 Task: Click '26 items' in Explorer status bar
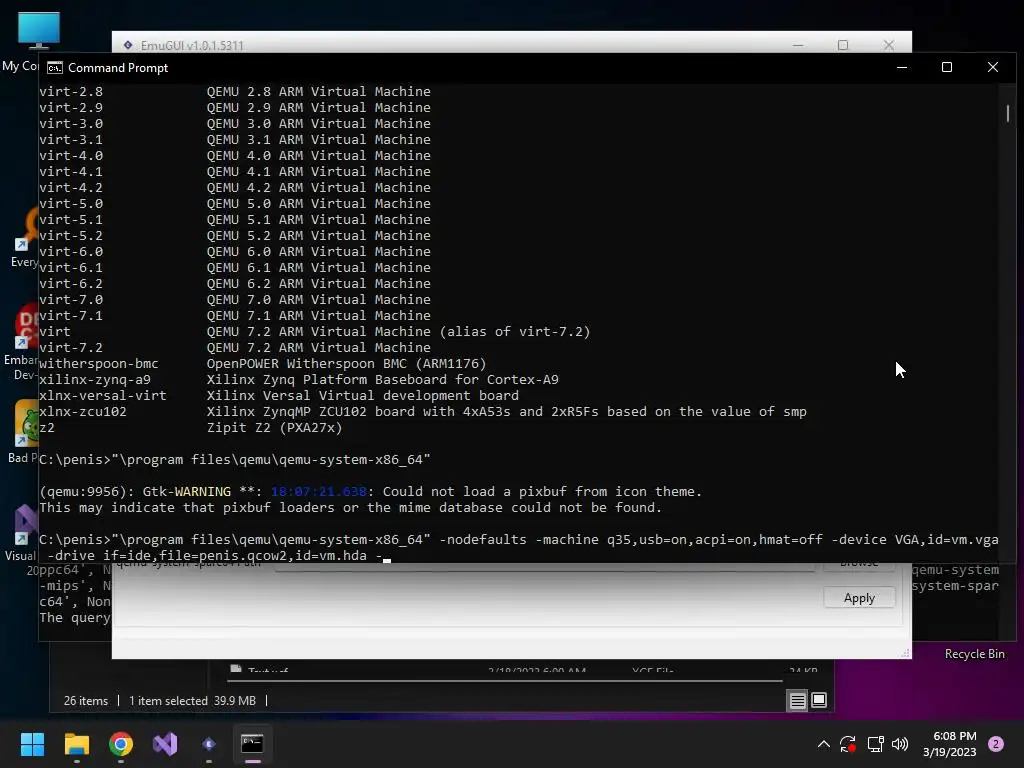pyautogui.click(x=86, y=701)
